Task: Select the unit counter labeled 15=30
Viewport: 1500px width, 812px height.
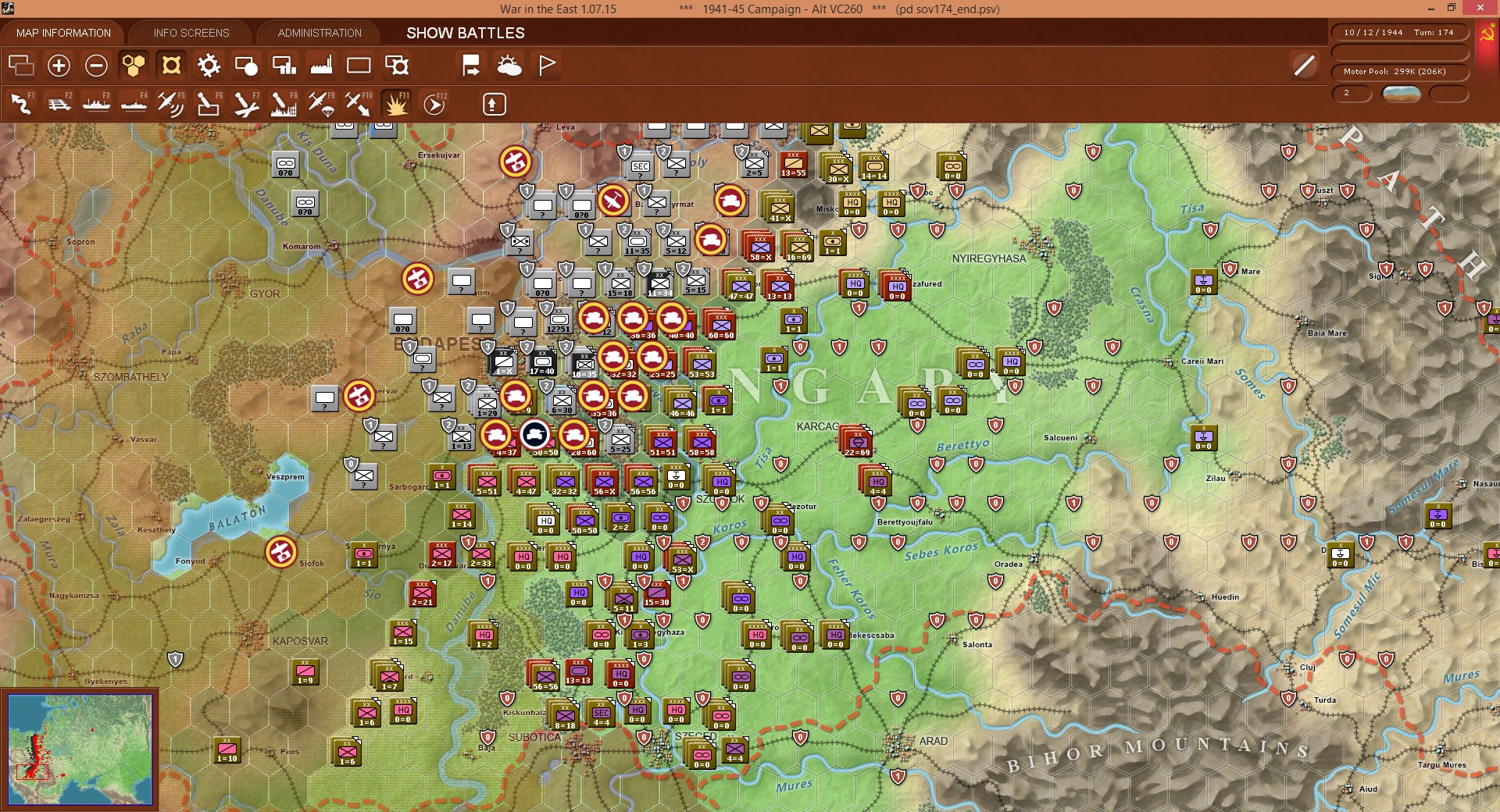Action: pos(656,593)
